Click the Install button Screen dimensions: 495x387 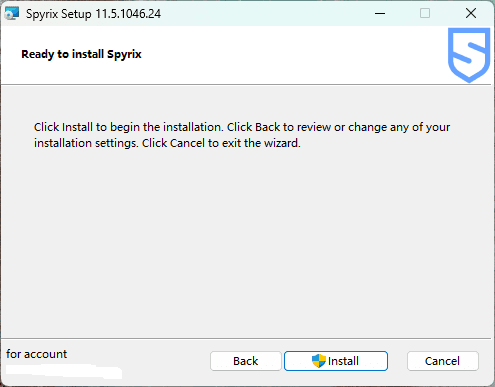(336, 361)
